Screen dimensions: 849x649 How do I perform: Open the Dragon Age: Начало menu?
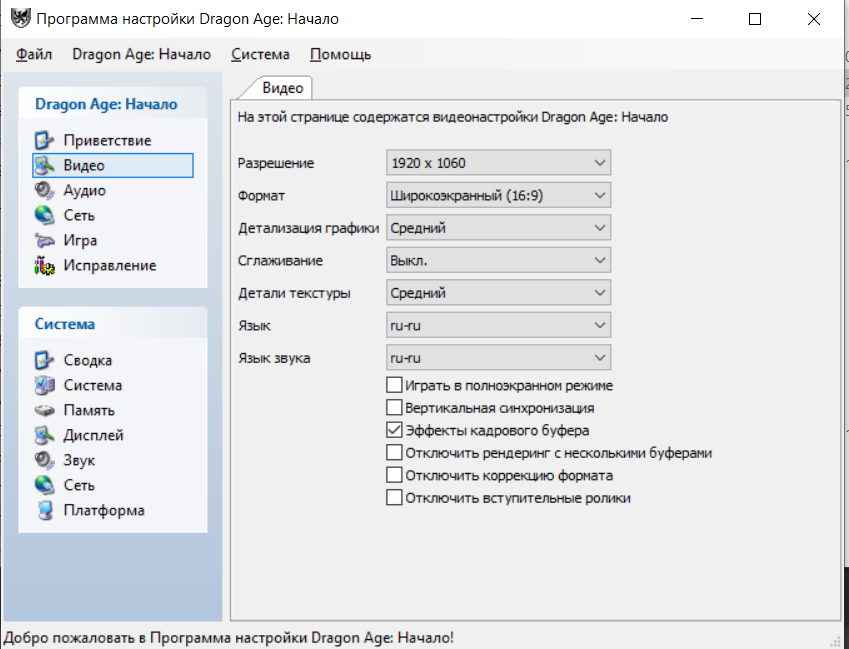pyautogui.click(x=141, y=54)
